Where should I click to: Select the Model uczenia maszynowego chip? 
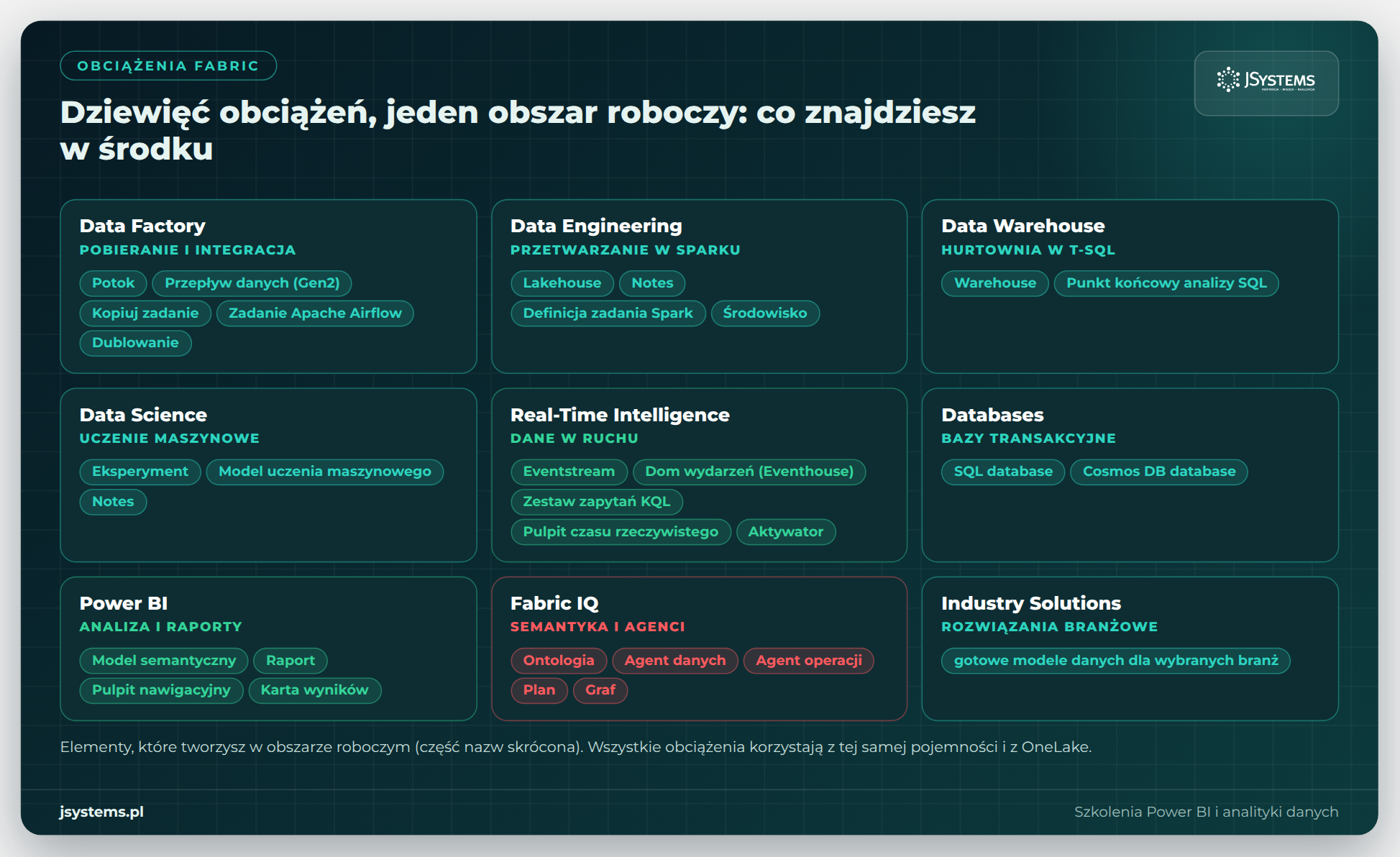coord(325,472)
